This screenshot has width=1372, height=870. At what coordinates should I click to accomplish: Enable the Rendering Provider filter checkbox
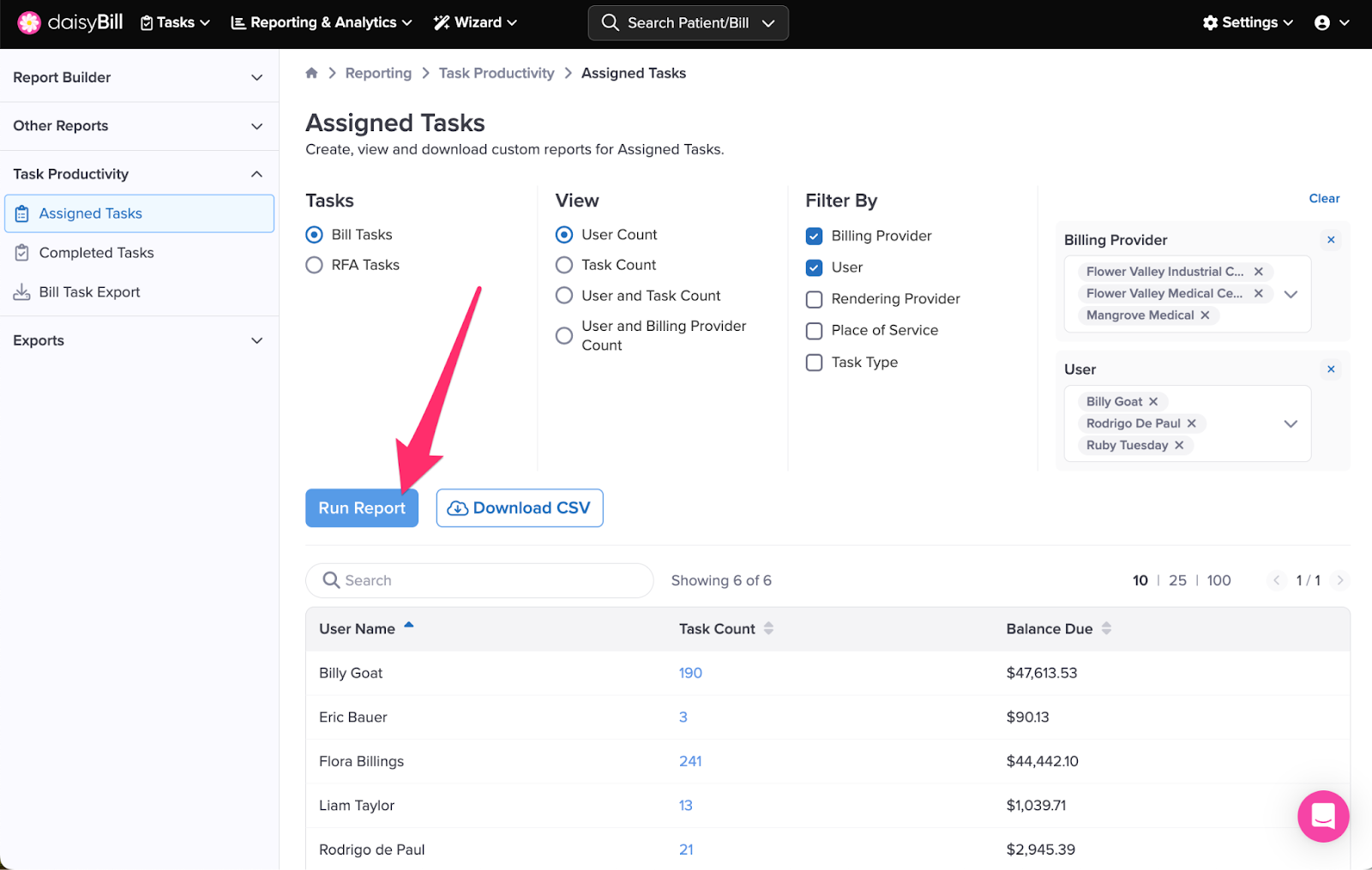coord(815,299)
